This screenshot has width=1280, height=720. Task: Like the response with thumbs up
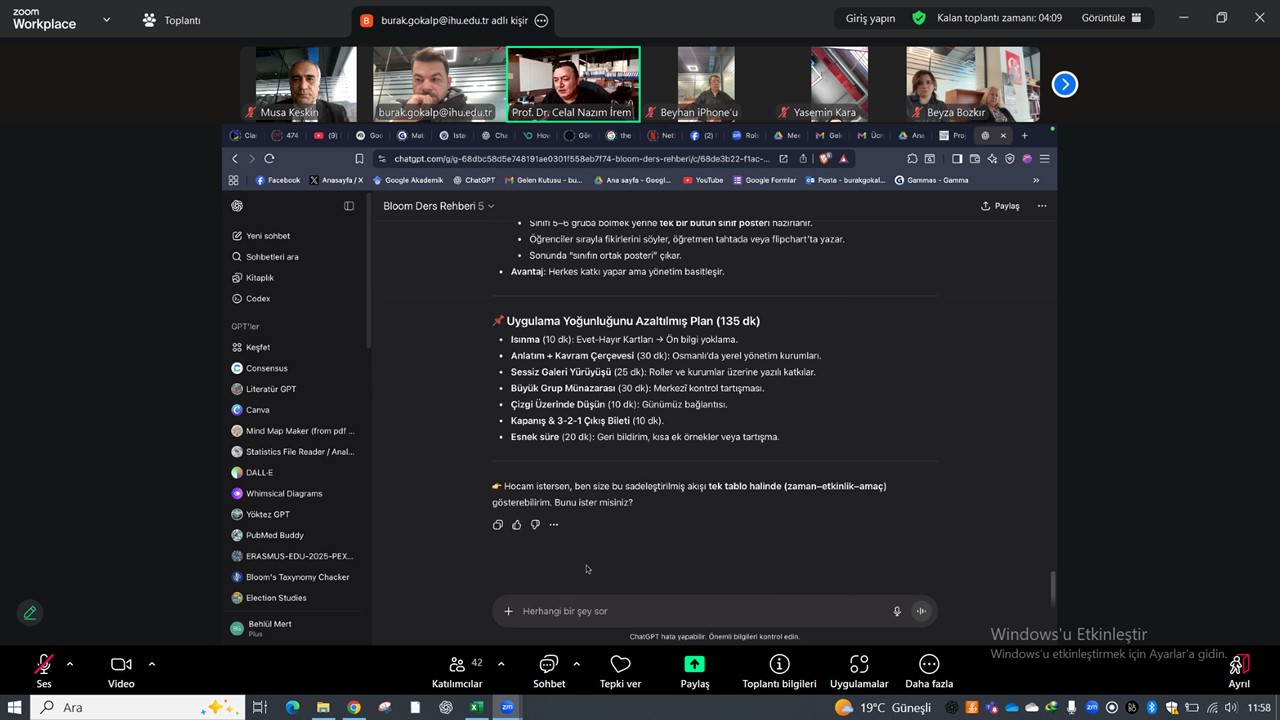516,525
